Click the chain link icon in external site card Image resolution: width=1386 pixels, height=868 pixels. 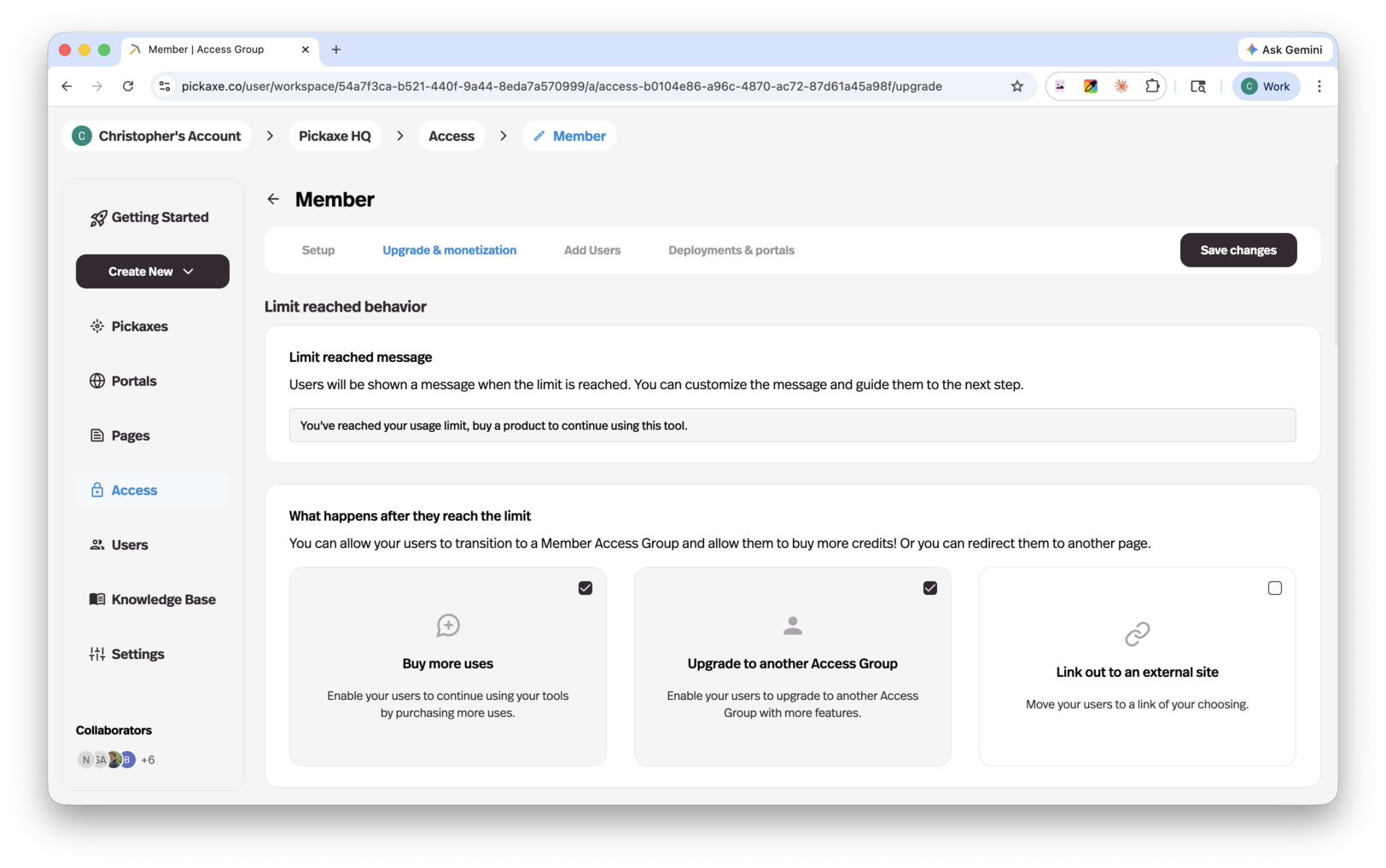(x=1138, y=634)
